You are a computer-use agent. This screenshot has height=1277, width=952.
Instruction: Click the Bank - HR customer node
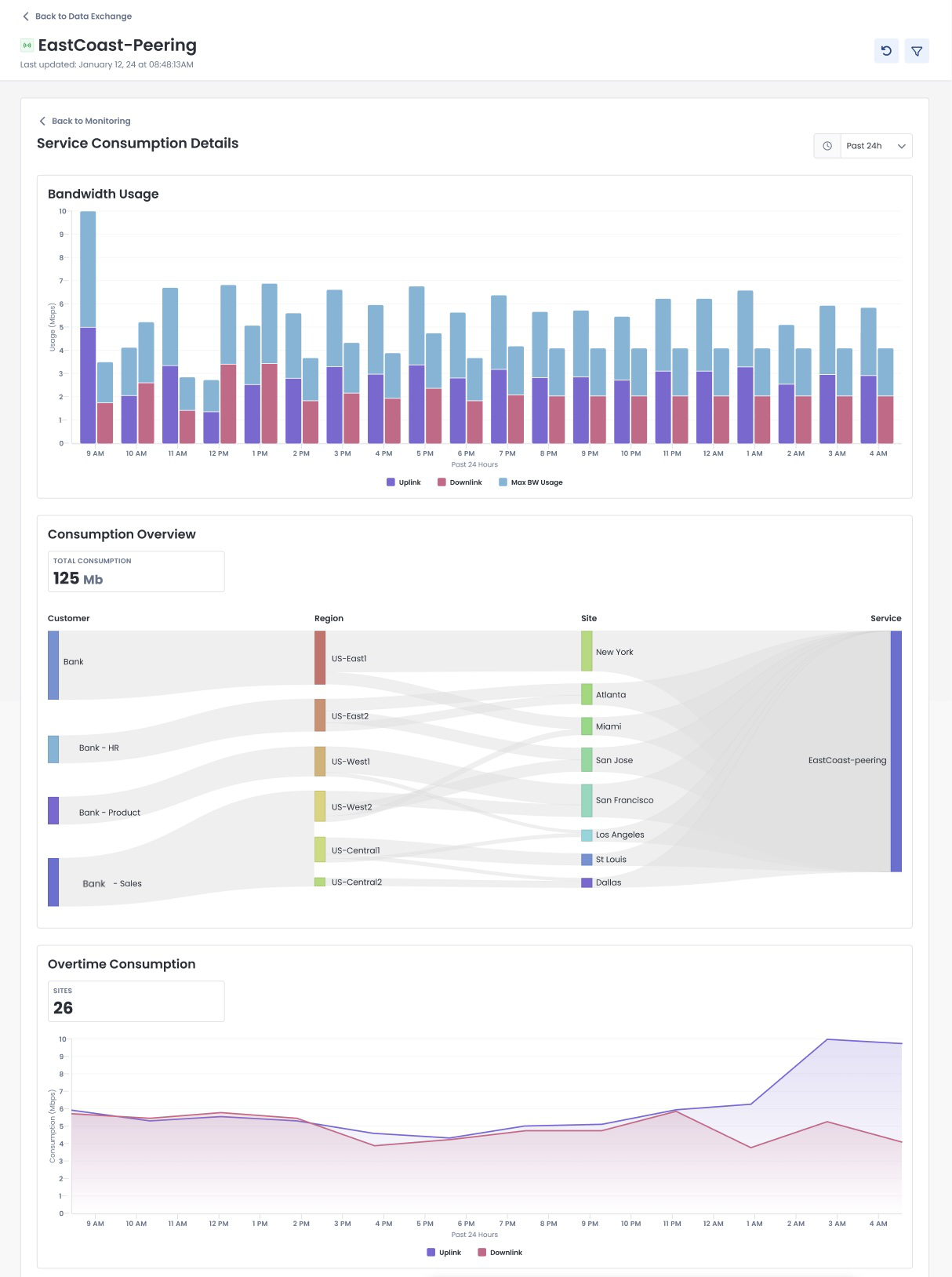coord(53,749)
